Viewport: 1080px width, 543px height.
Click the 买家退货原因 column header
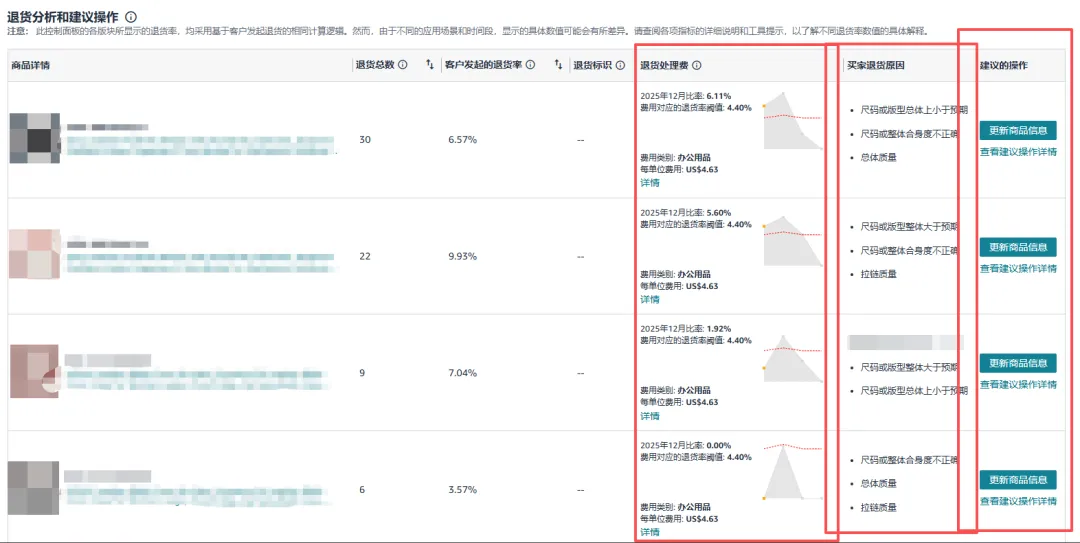click(875, 65)
